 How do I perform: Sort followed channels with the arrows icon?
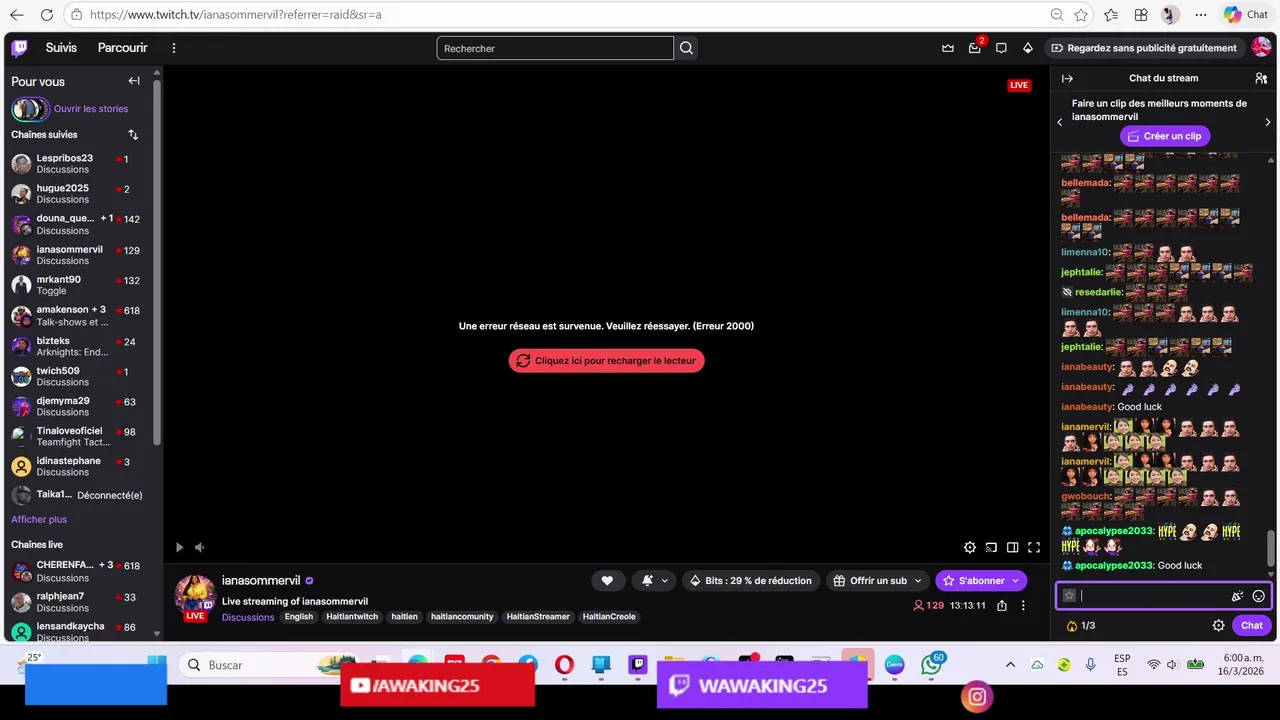[x=133, y=135]
